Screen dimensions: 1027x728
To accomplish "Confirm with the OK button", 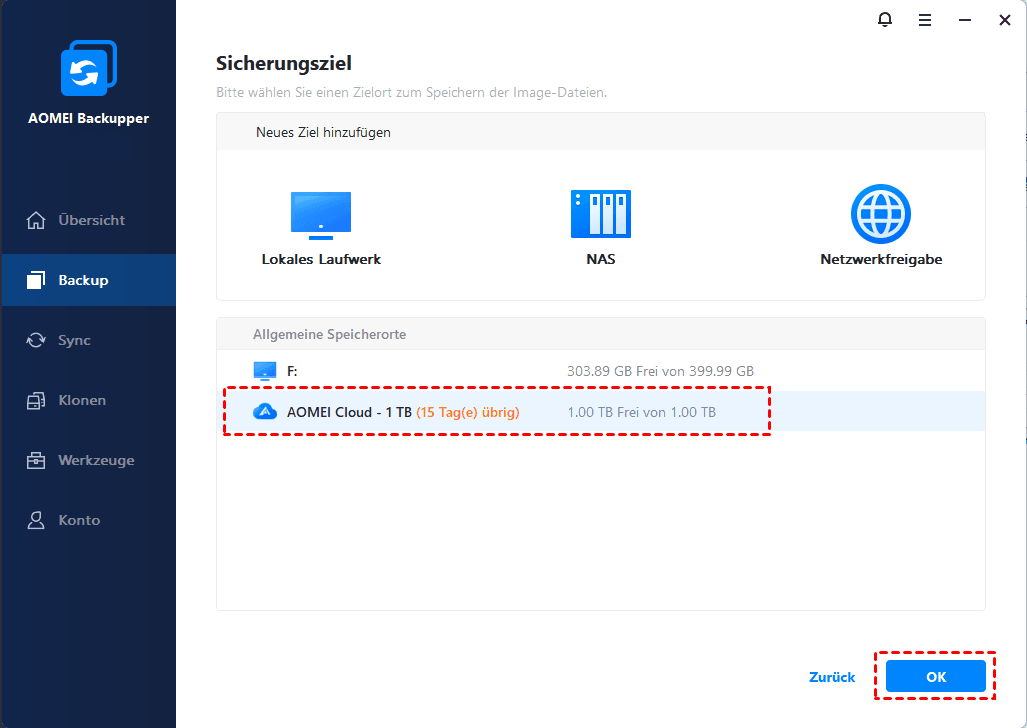I will [x=935, y=676].
